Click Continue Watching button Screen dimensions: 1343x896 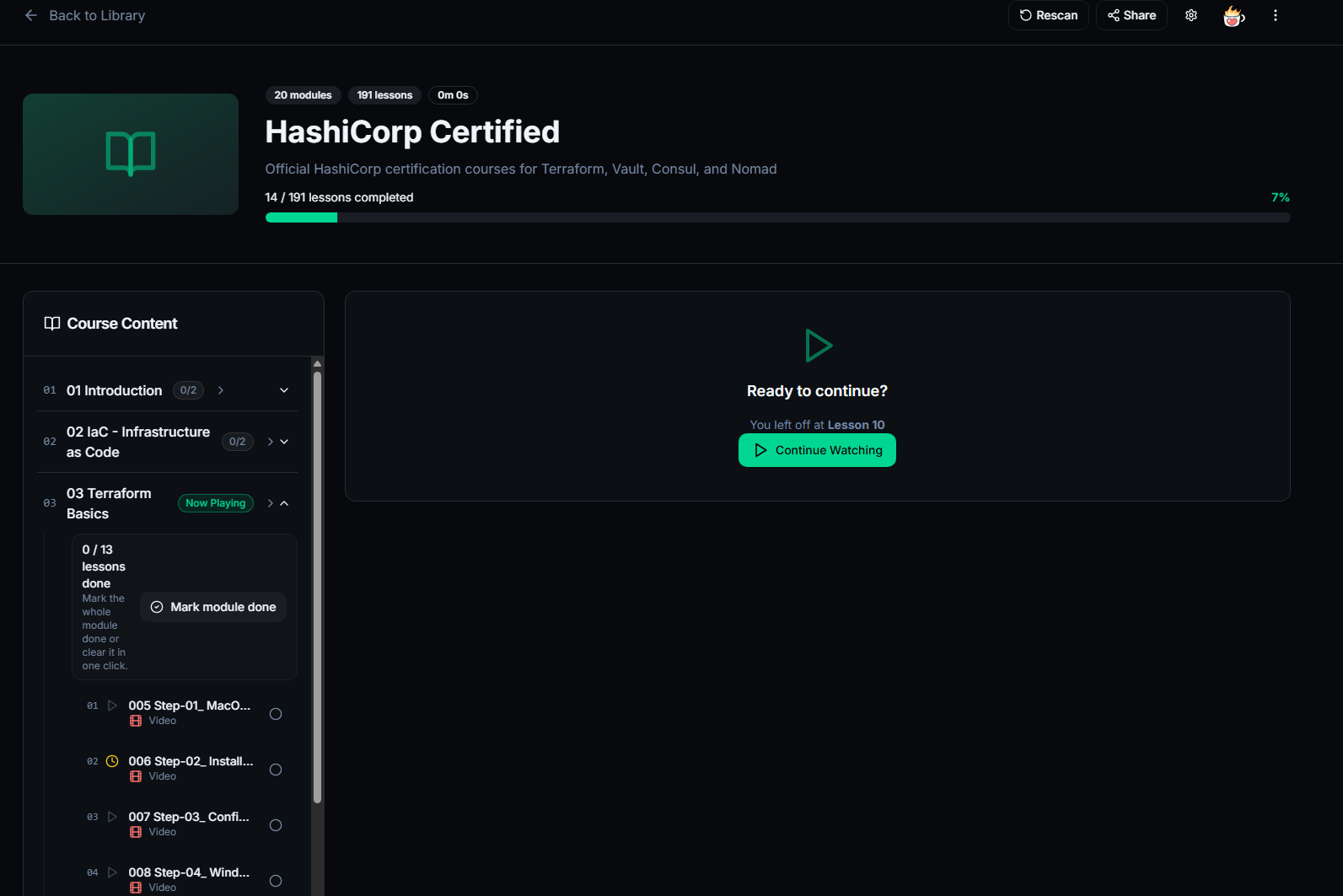coord(817,450)
